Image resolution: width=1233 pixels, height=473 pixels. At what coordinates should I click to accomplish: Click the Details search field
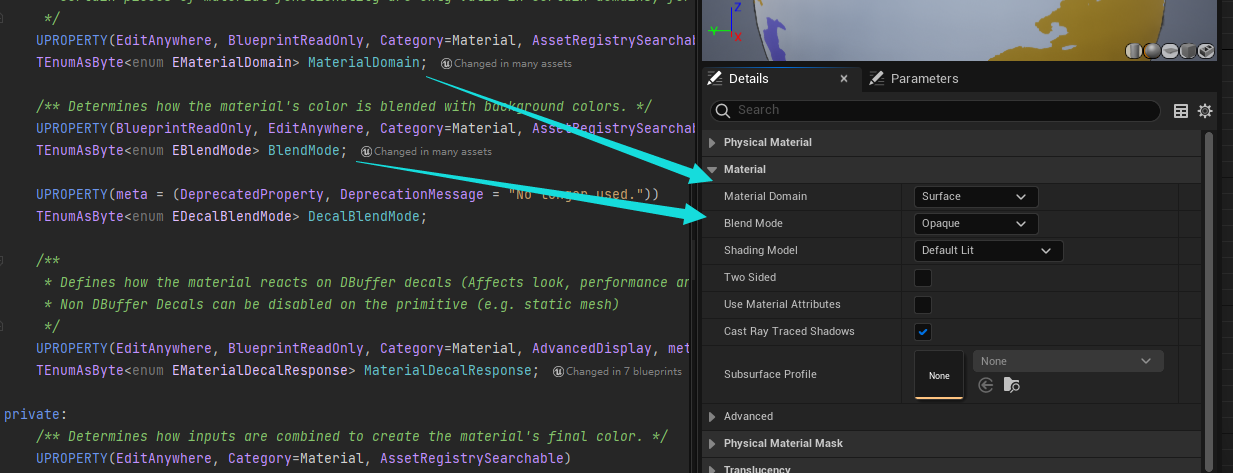pos(935,110)
